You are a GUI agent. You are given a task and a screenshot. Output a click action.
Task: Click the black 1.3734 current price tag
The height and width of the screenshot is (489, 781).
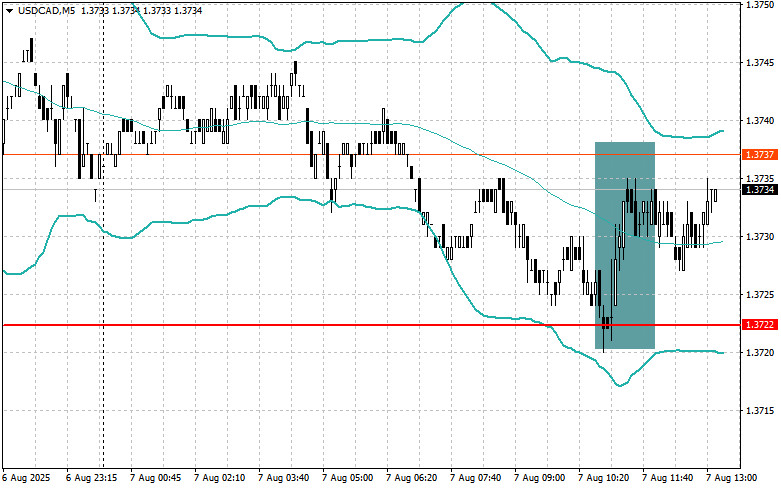click(x=760, y=190)
